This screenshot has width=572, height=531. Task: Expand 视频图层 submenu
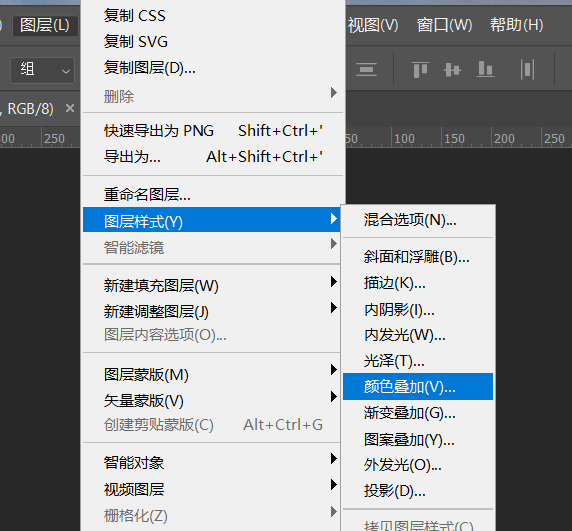[212, 489]
